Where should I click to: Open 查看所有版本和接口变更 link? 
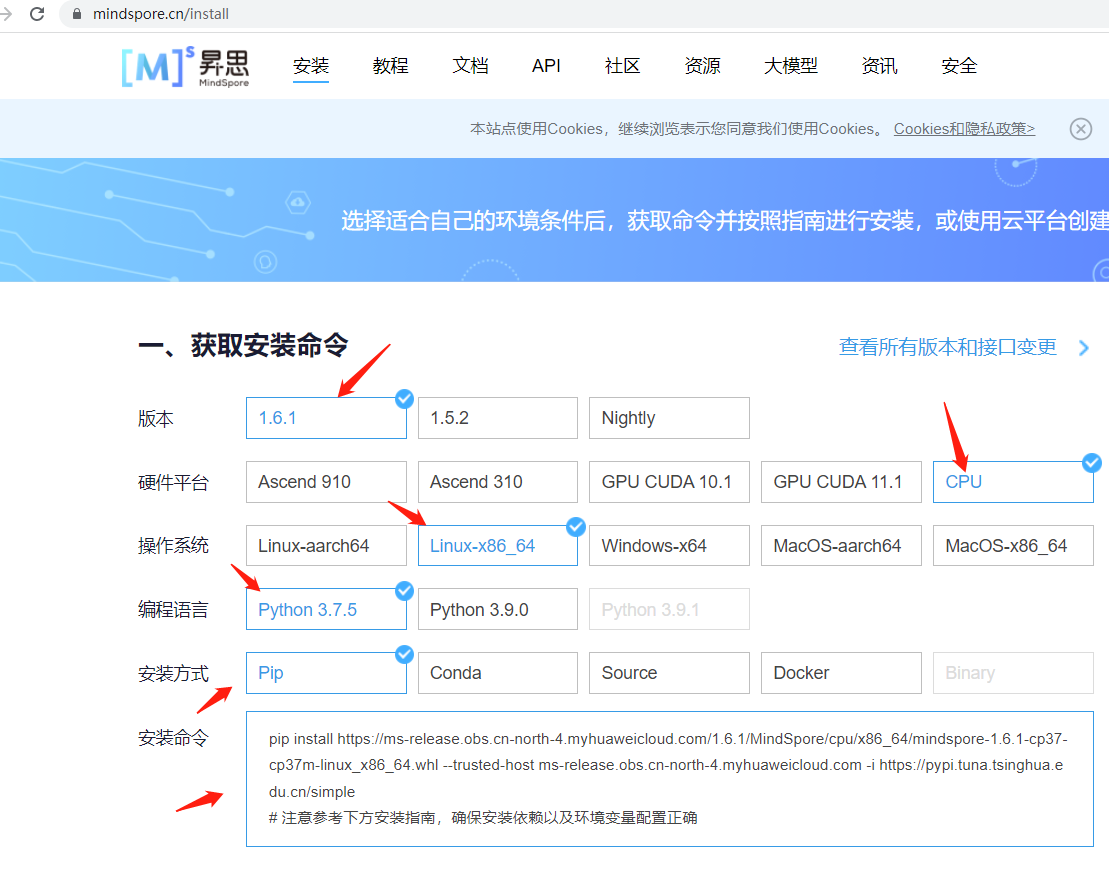click(x=948, y=347)
